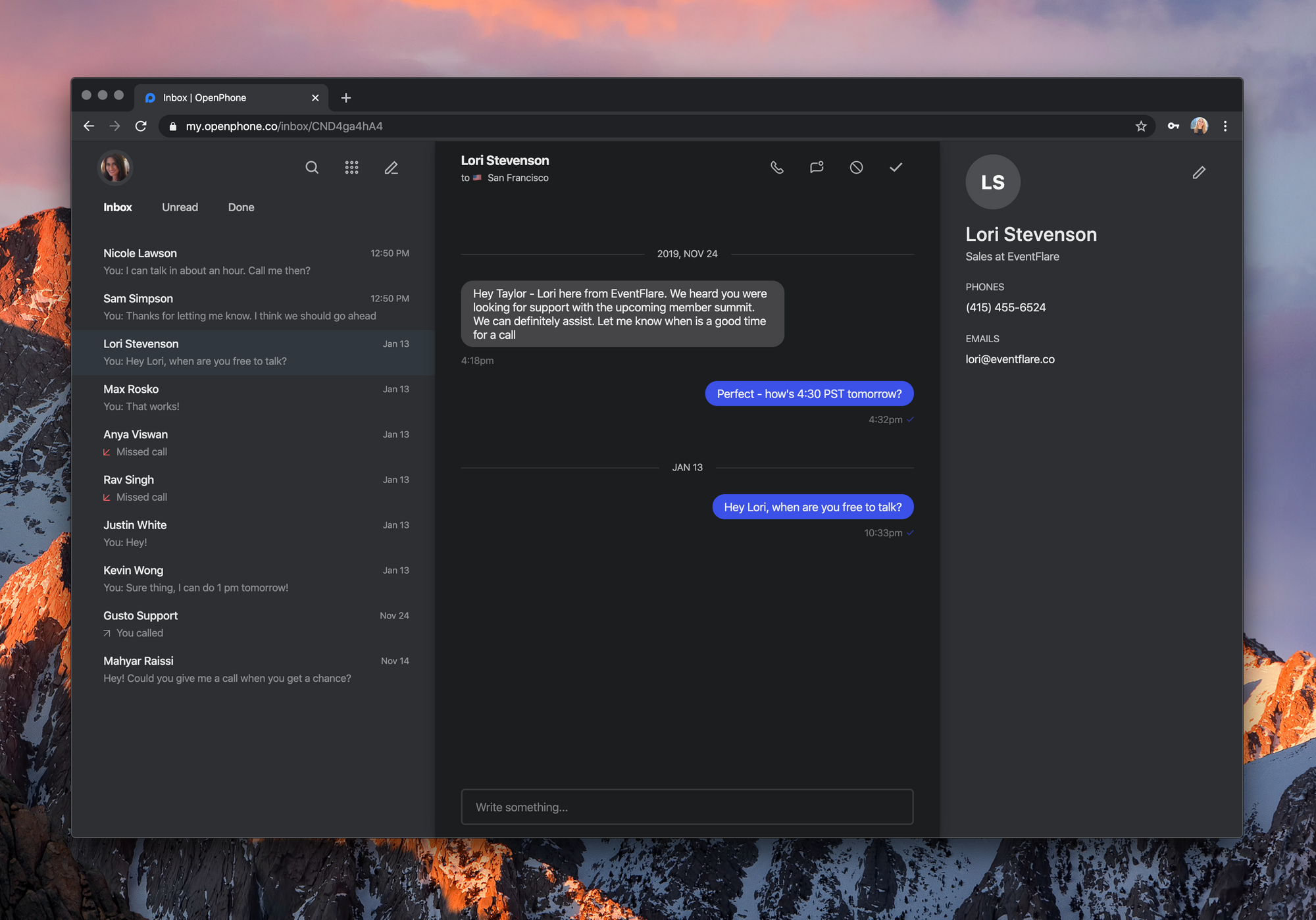Reload the page with the refresh button
Screen dimensions: 1316x920
[141, 126]
